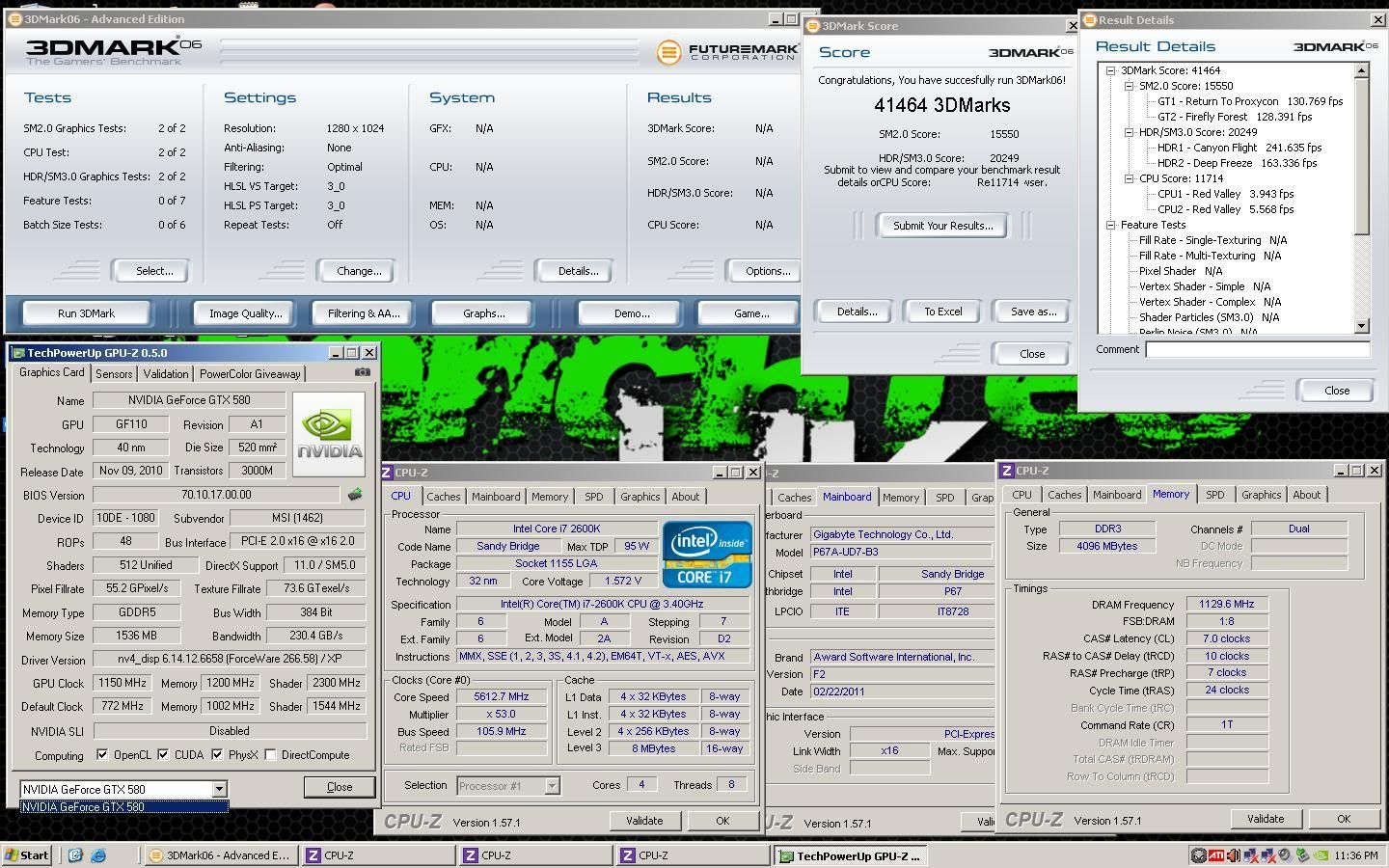Click the first round tray icon

click(x=1199, y=854)
